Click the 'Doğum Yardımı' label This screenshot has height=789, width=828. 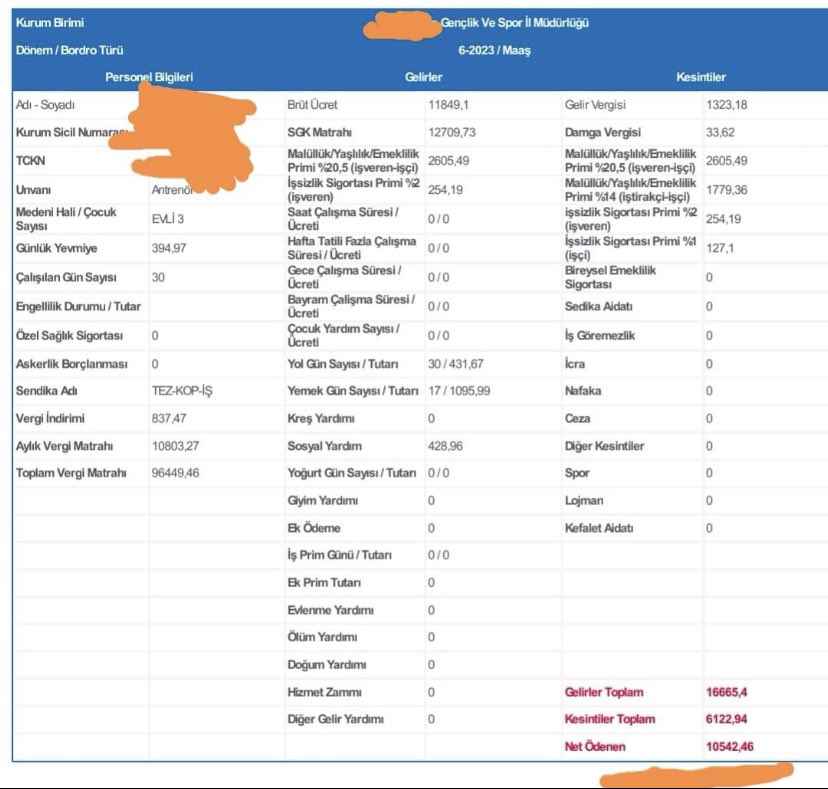click(327, 664)
